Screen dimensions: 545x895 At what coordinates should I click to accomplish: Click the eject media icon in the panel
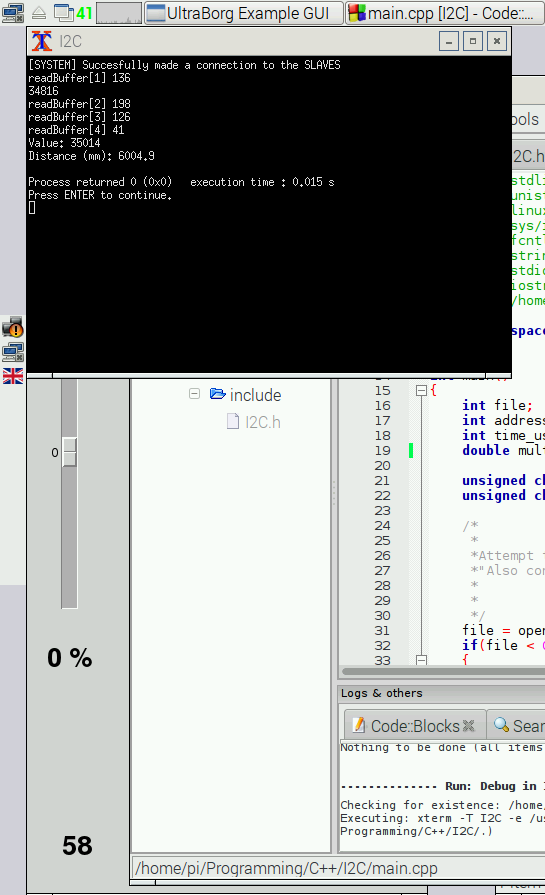(39, 13)
